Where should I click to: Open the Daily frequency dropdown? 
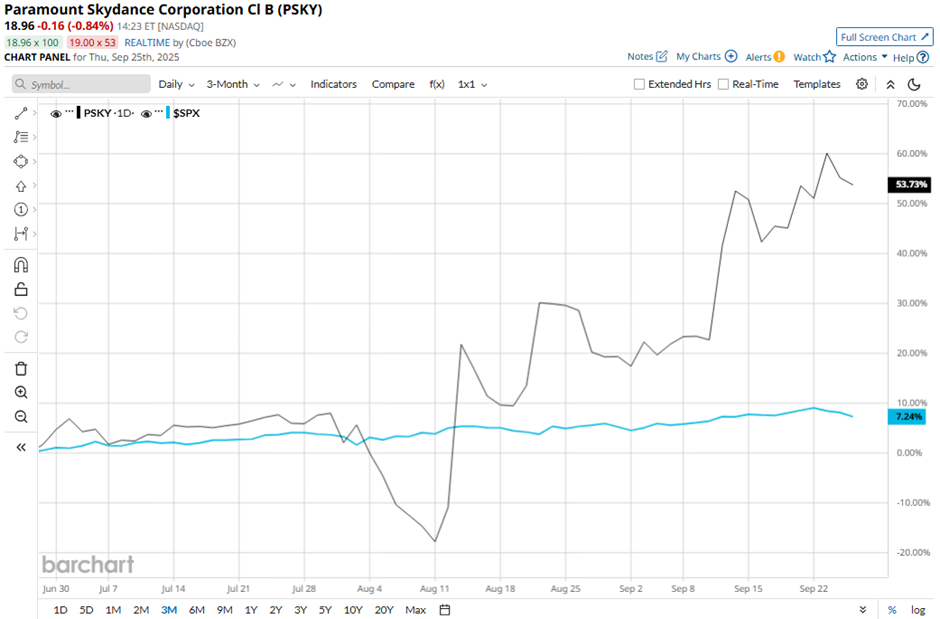point(176,84)
